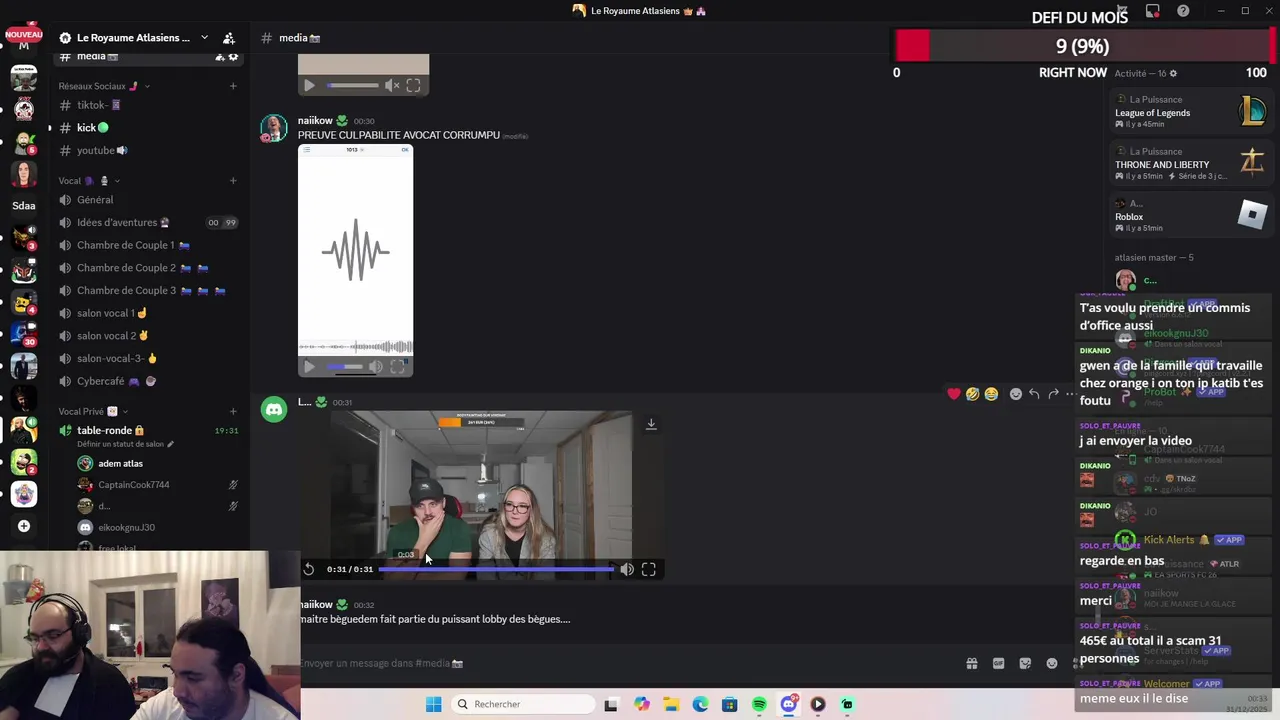Viewport: 1280px width, 720px height.
Task: Open Microsoft Edge from the taskbar
Action: click(x=700, y=704)
